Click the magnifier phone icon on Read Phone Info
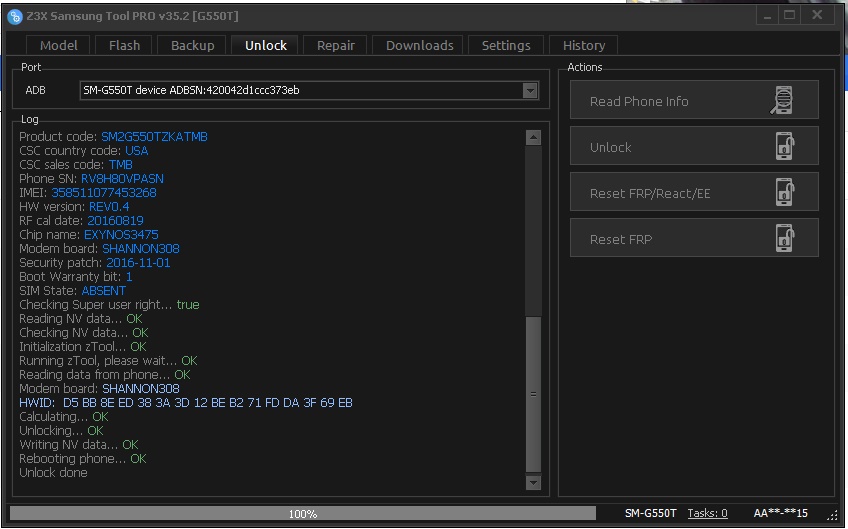The image size is (848, 529). pyautogui.click(x=782, y=101)
